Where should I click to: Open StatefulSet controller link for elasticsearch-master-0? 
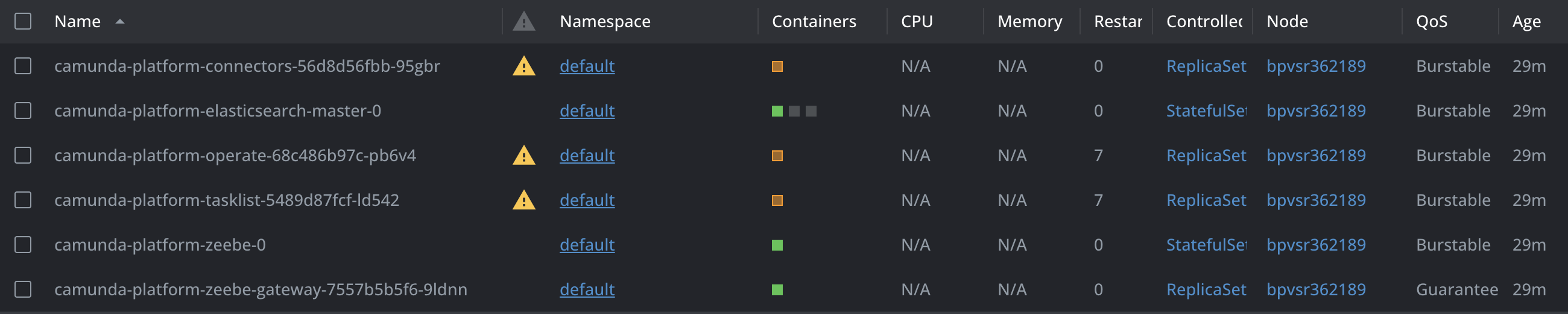pos(1206,111)
